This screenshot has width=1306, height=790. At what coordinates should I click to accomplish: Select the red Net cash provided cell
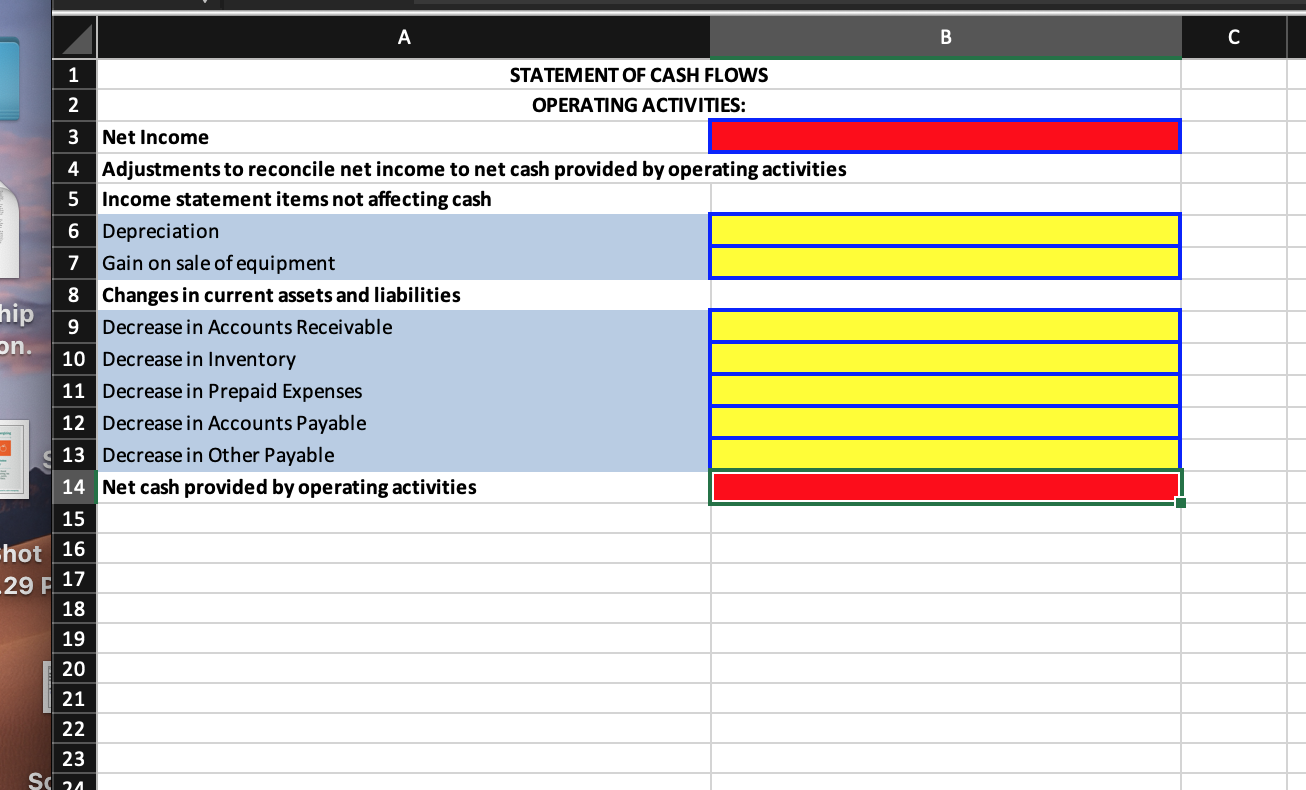tap(944, 487)
